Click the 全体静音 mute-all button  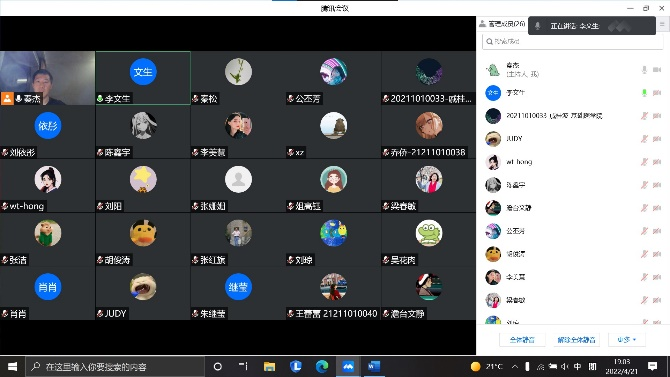pyautogui.click(x=522, y=340)
